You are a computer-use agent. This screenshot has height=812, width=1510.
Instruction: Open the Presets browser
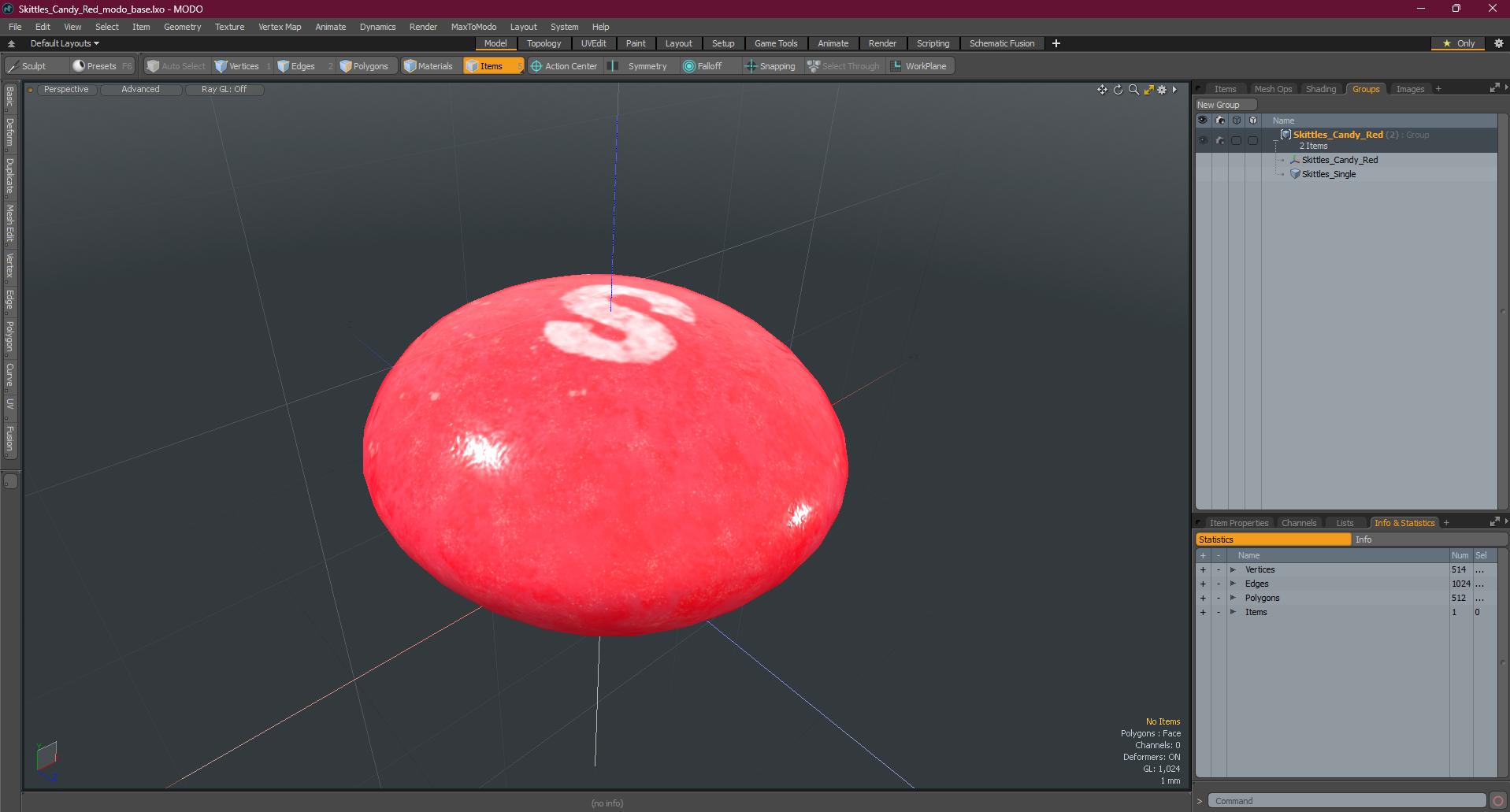102,66
